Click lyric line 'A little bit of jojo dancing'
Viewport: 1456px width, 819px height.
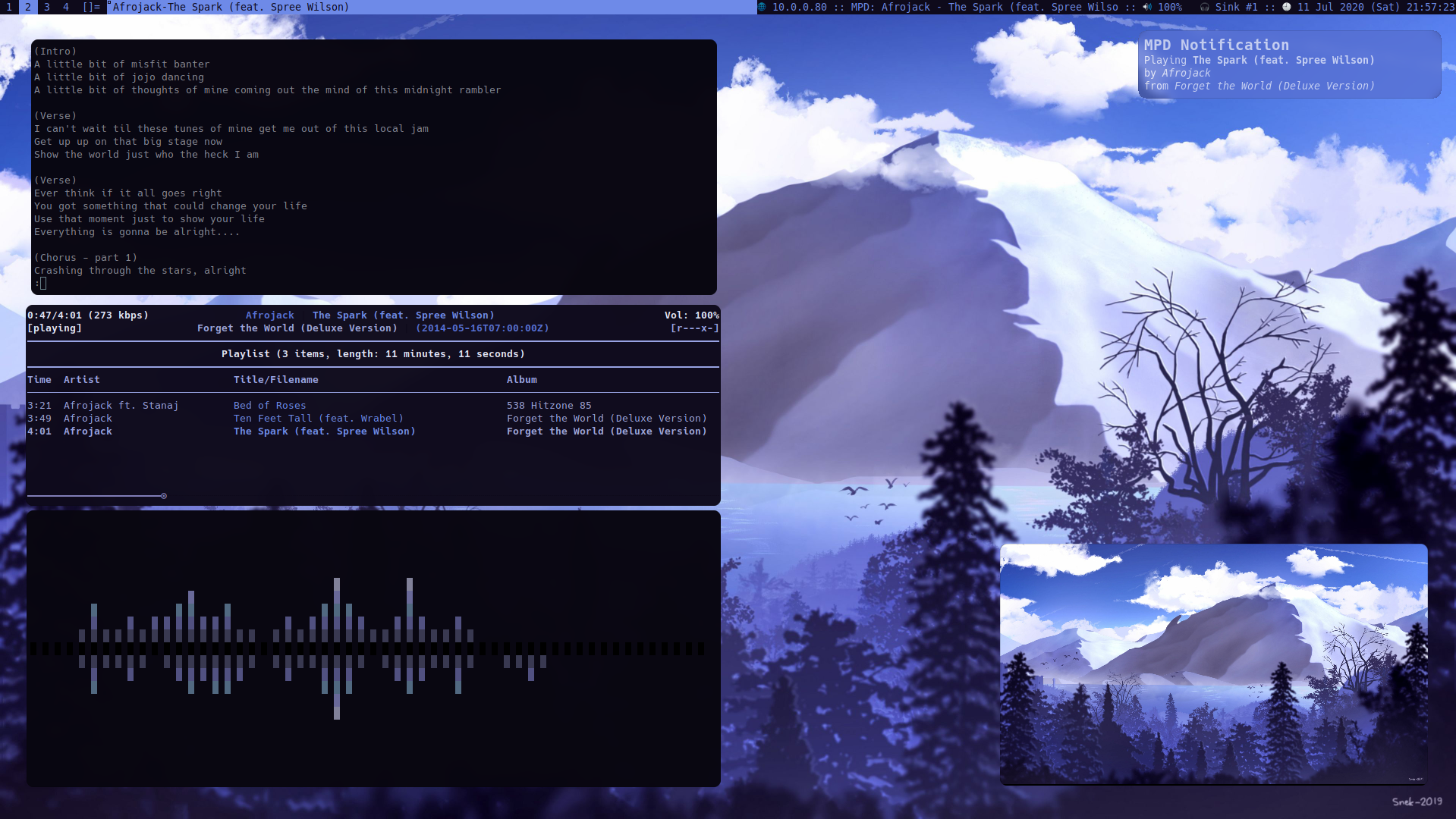[x=119, y=77]
